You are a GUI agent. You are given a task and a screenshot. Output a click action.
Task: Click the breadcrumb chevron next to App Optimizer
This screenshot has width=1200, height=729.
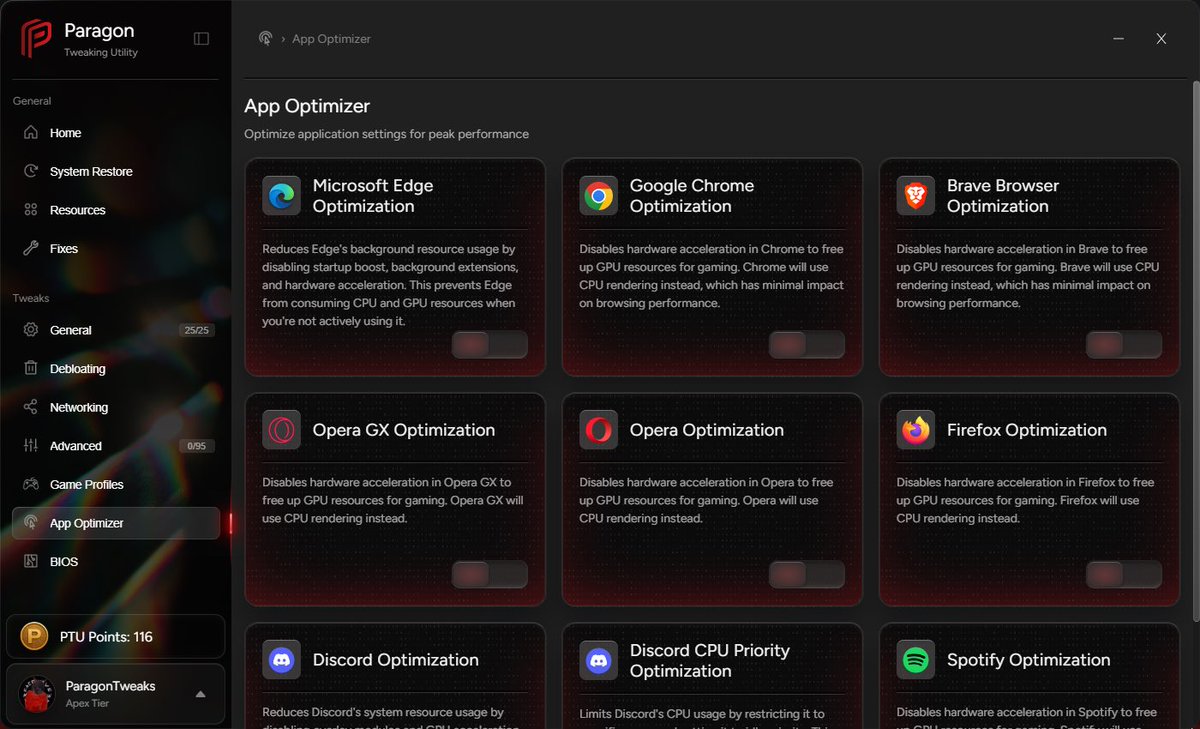[283, 39]
